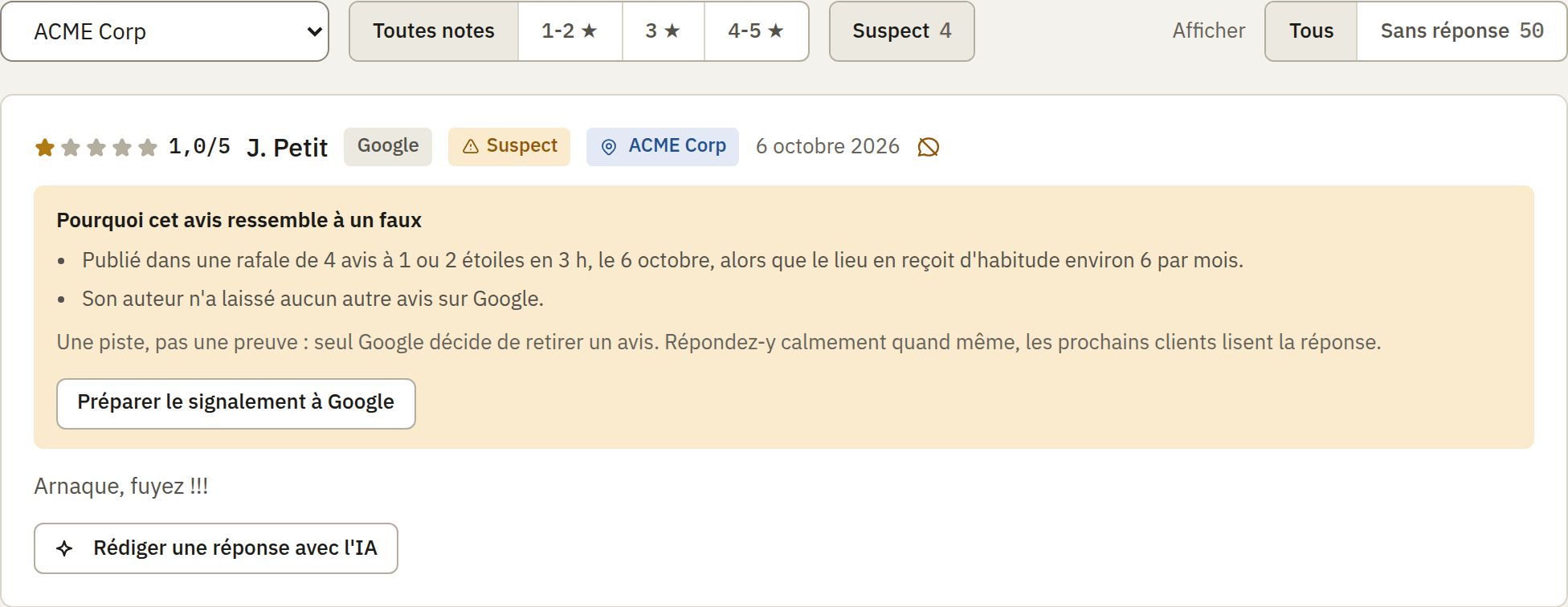Click the Google source badge

click(x=388, y=147)
